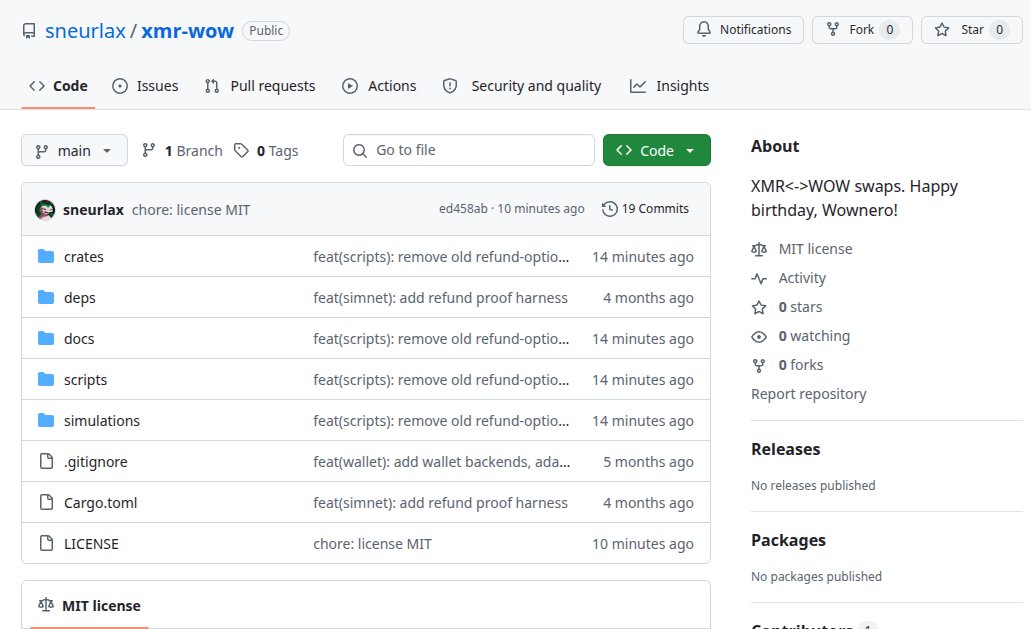
Task: Open the LICENSE file name
Action: 91,544
